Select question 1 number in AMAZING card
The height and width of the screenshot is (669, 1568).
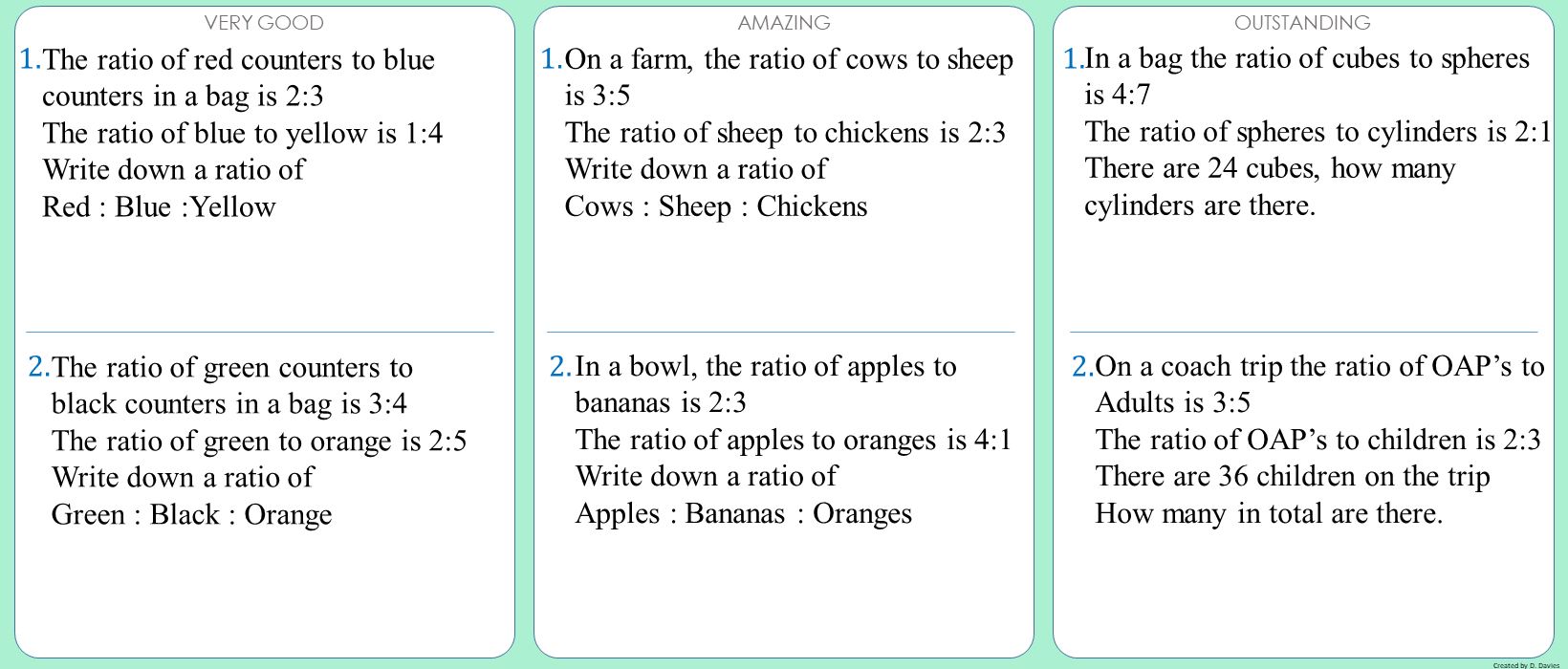click(553, 59)
